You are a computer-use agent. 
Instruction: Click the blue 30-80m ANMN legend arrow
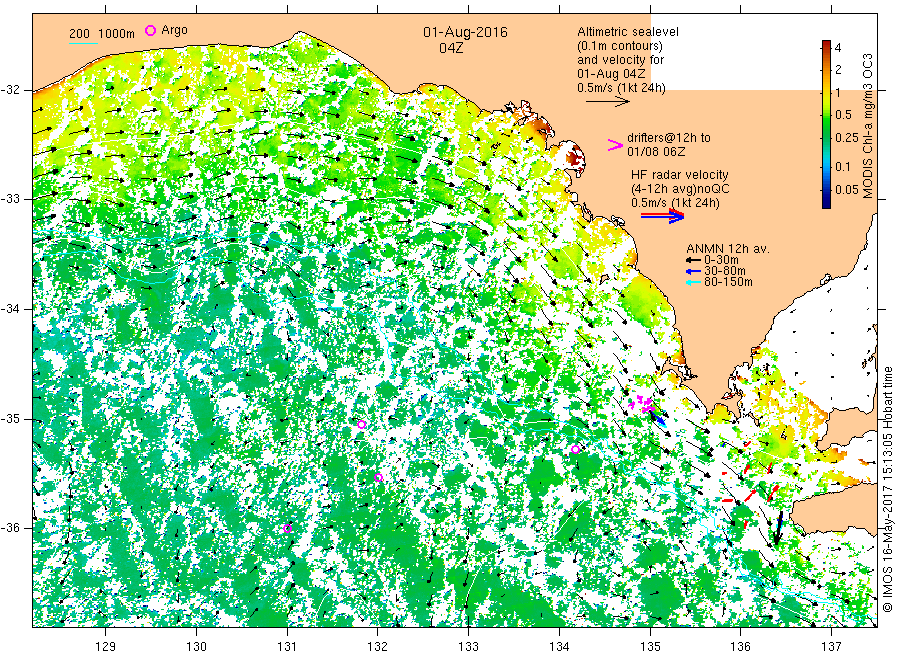693,271
